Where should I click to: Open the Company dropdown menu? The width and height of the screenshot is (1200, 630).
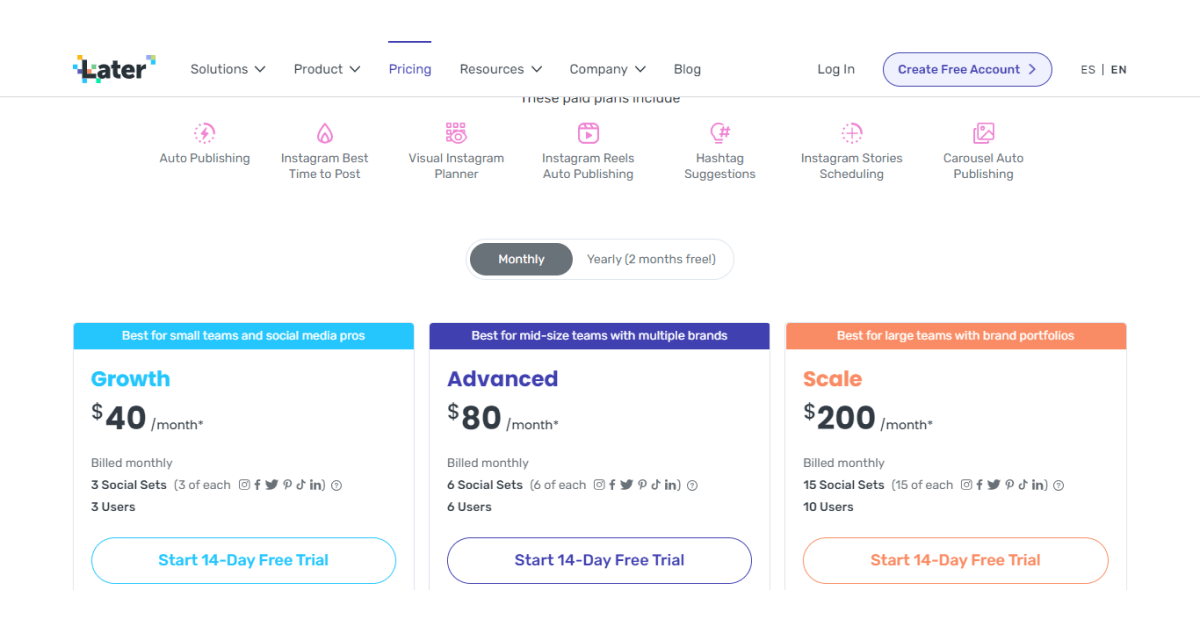tap(607, 69)
